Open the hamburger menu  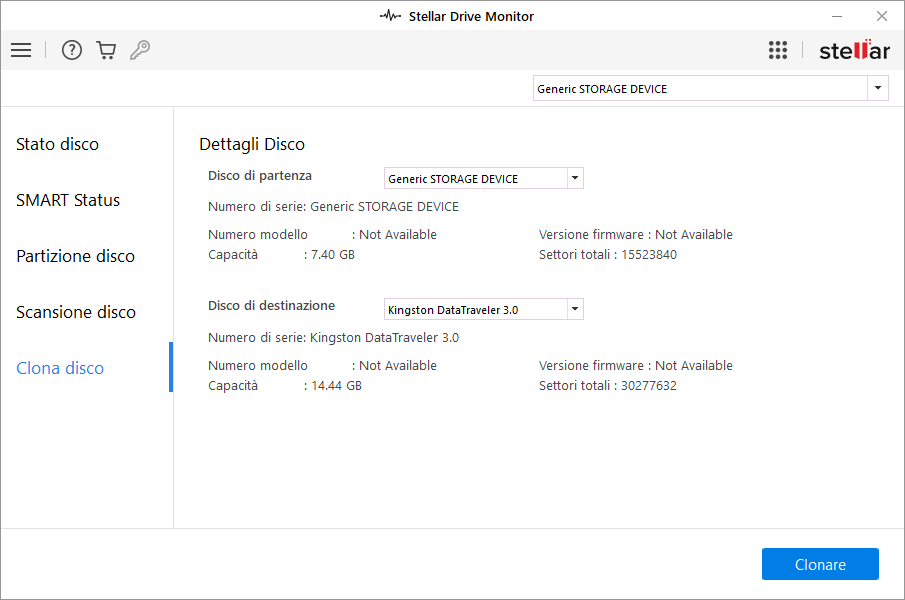(21, 50)
